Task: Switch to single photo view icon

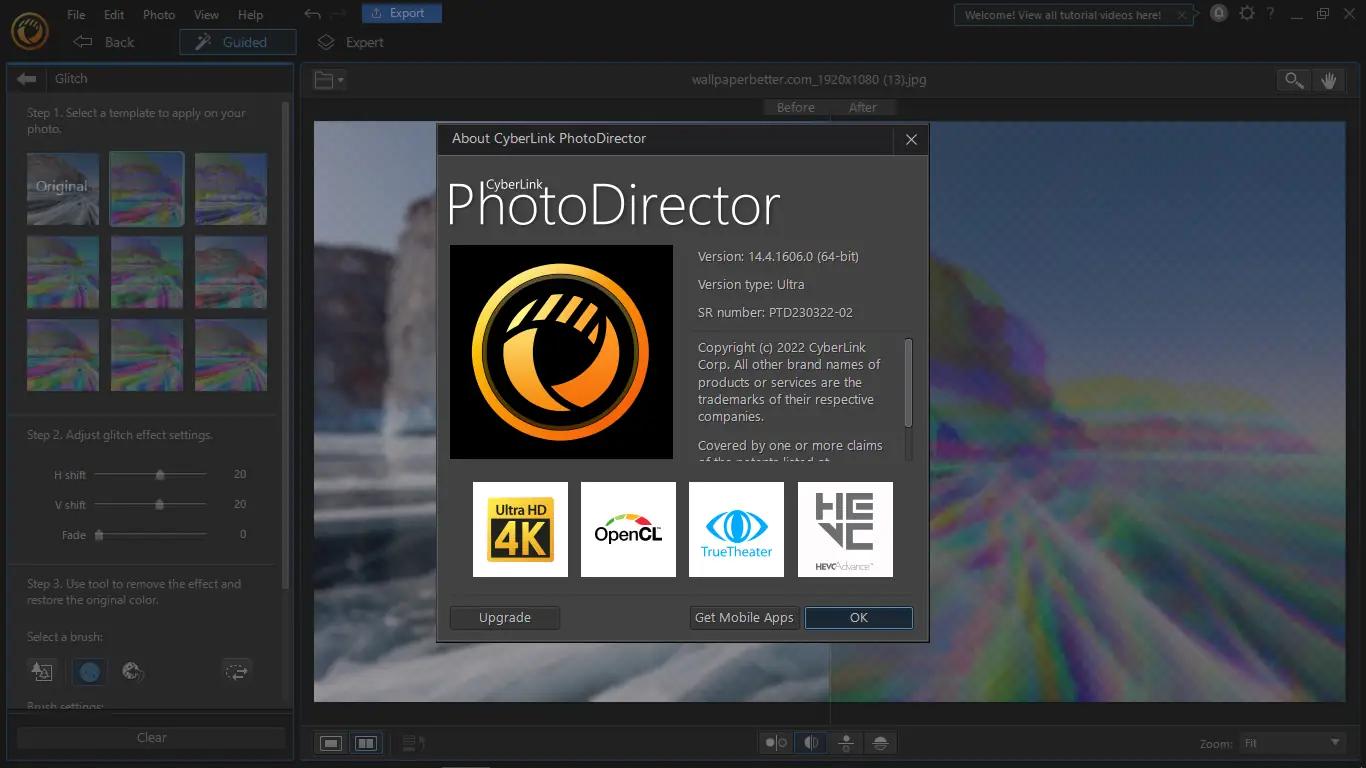Action: 332,743
